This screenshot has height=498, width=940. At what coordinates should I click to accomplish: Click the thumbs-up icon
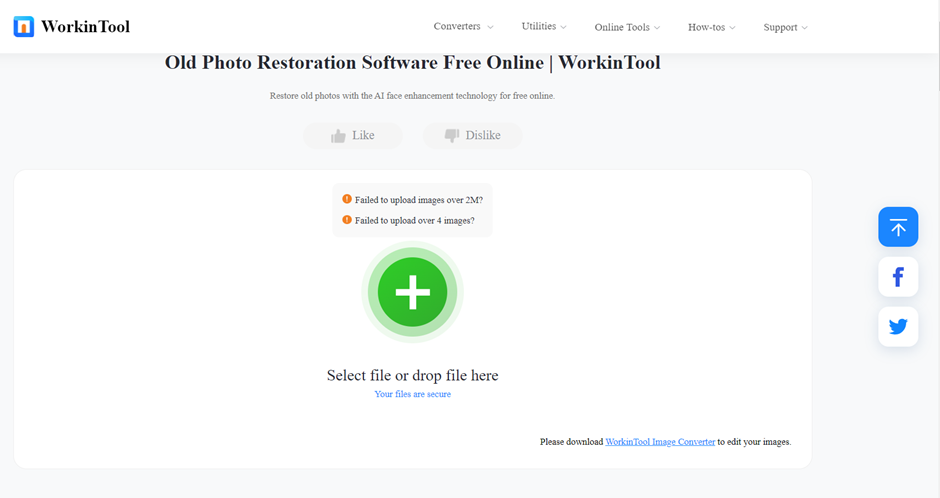pos(338,136)
